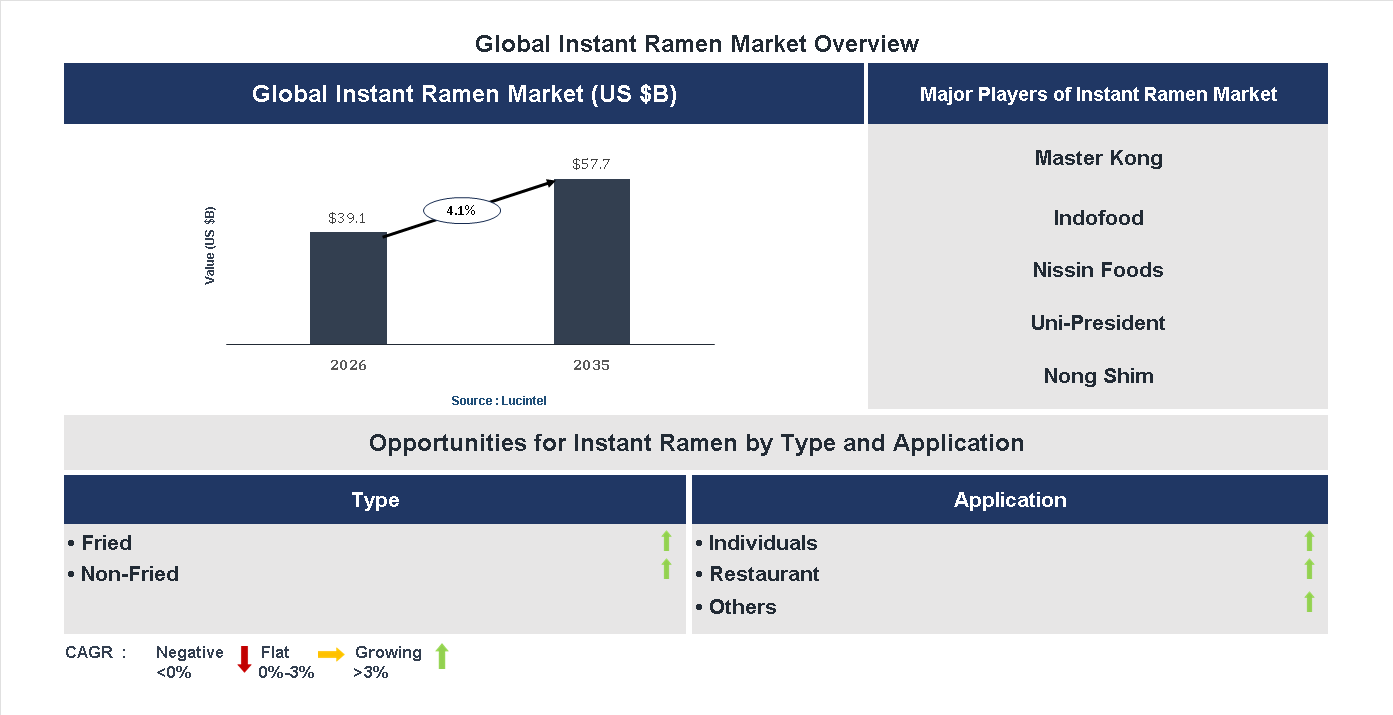Open the Source: Lucintel link

[x=498, y=400]
